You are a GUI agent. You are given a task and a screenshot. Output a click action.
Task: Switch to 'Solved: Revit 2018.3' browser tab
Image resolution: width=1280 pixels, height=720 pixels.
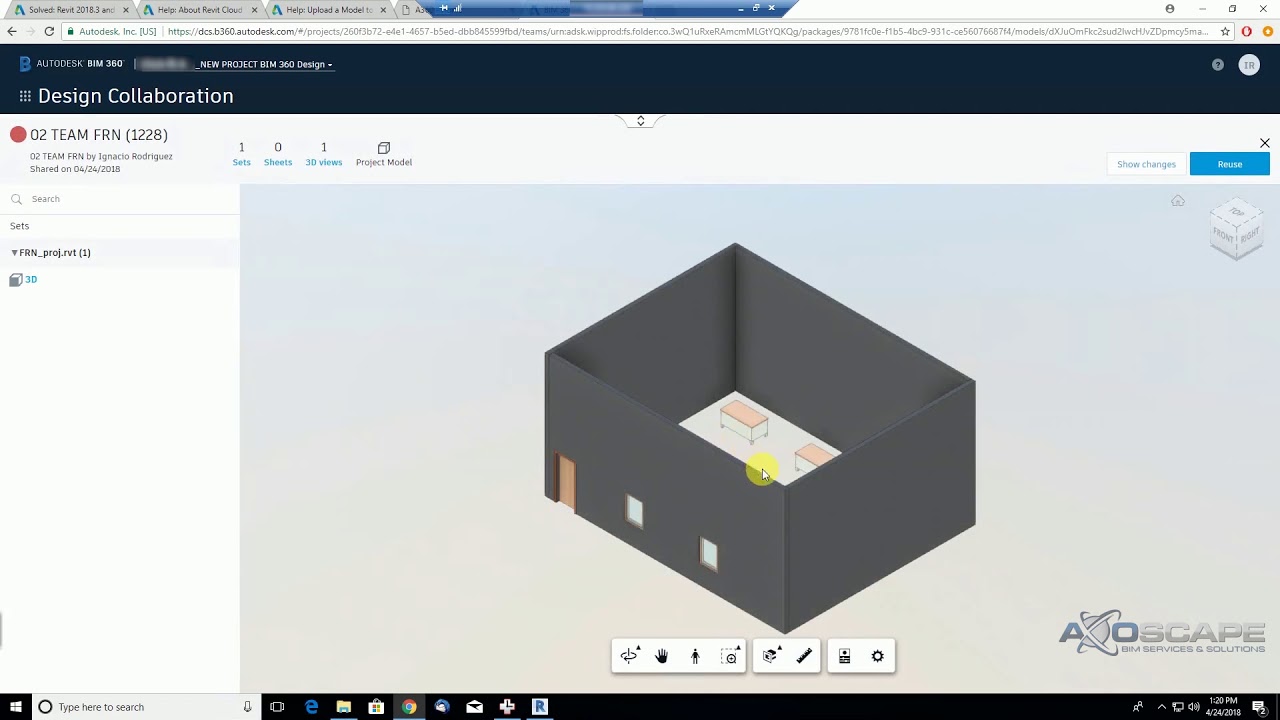70,10
